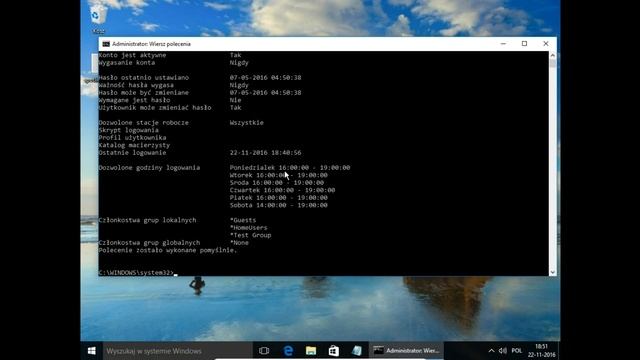Click the '*Test Group' group entry
This screenshot has height=360, width=640.
[250, 235]
